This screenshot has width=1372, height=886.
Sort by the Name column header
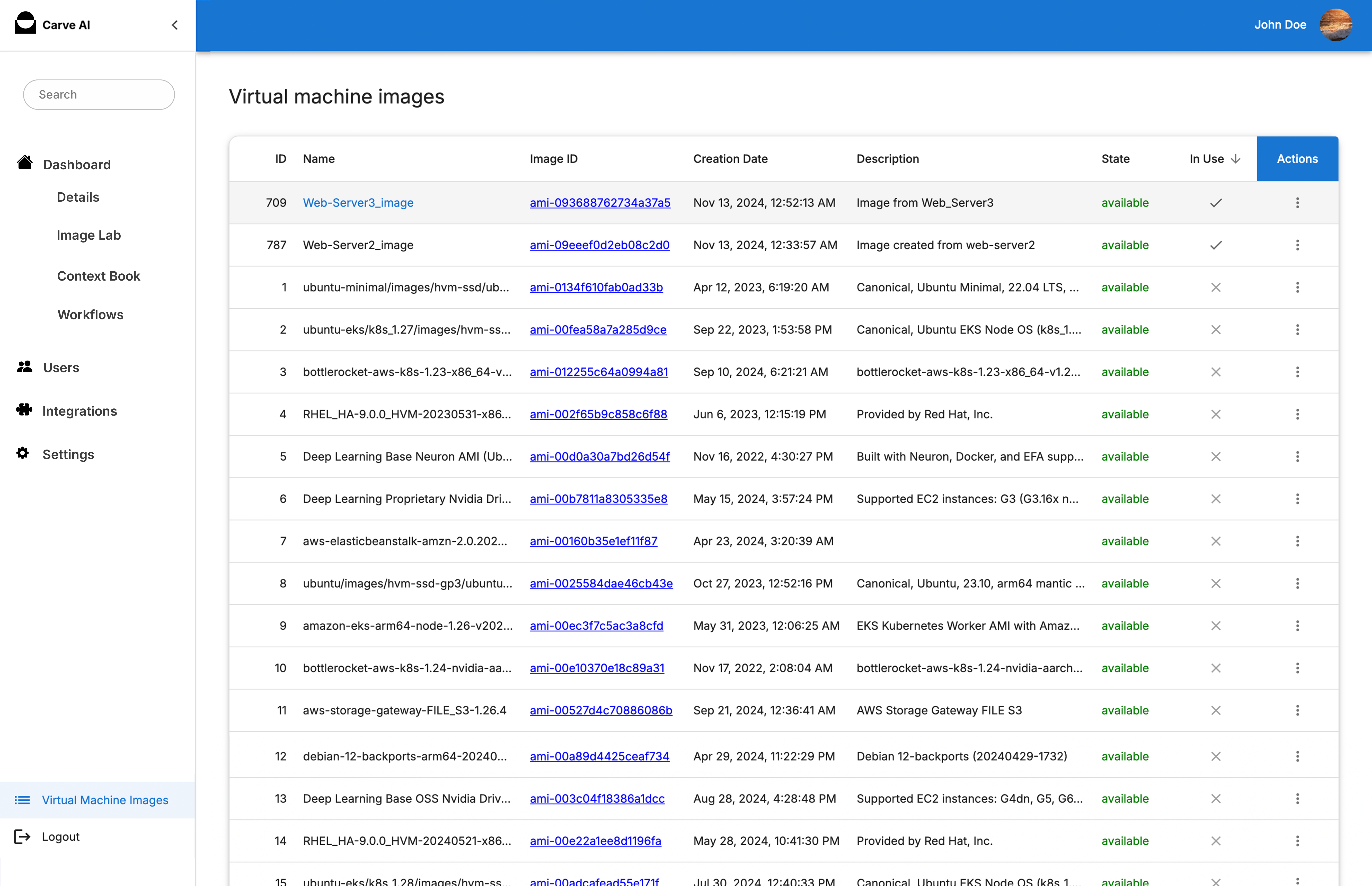click(x=319, y=159)
